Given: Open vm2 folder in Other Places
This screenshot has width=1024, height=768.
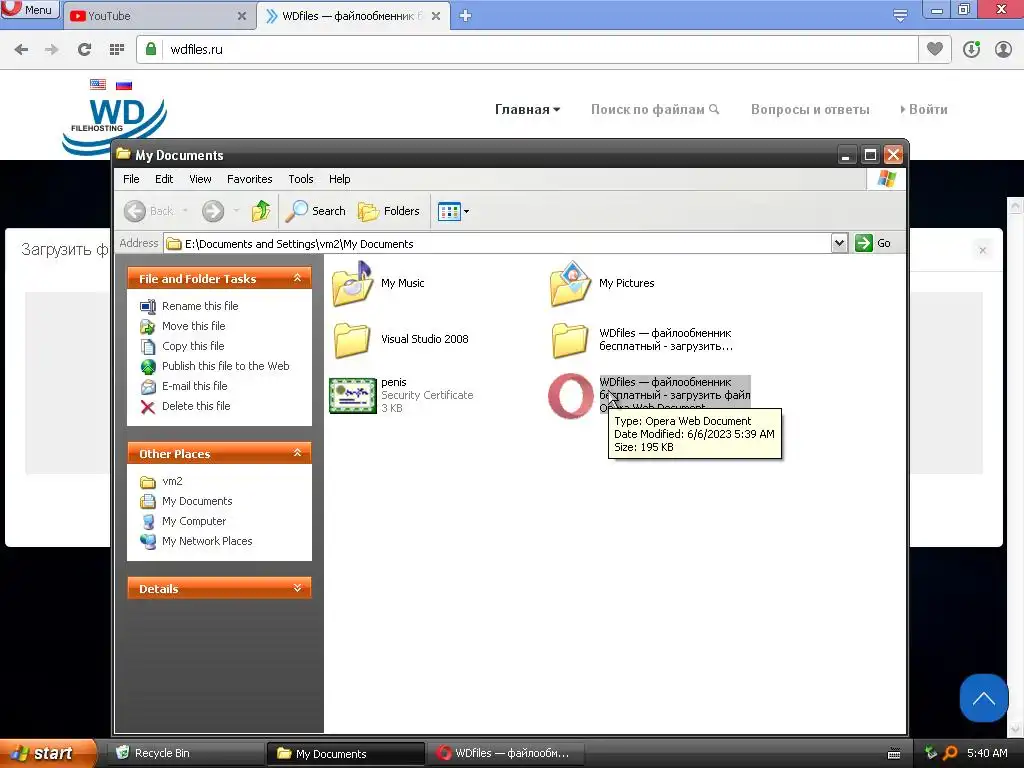Looking at the screenshot, I should click(172, 481).
